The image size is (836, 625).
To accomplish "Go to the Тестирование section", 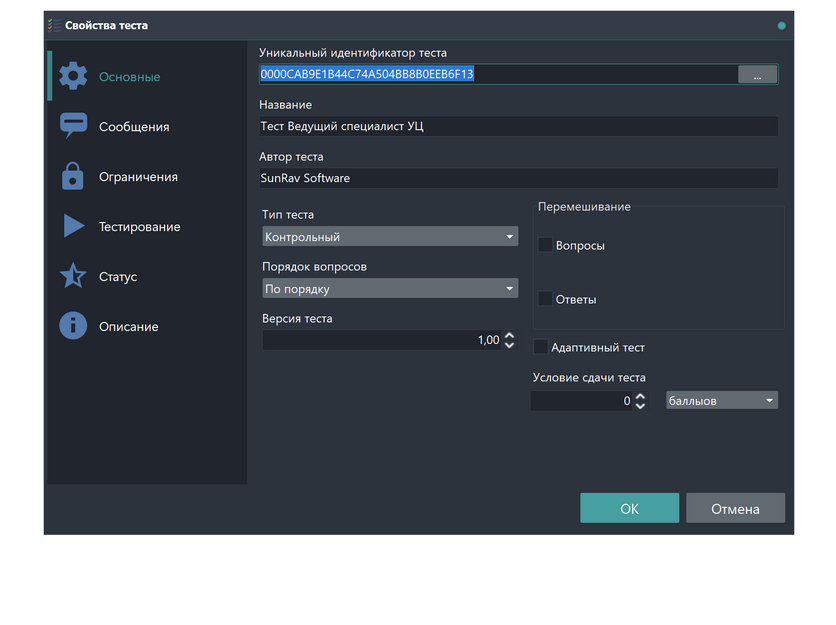I will (147, 227).
